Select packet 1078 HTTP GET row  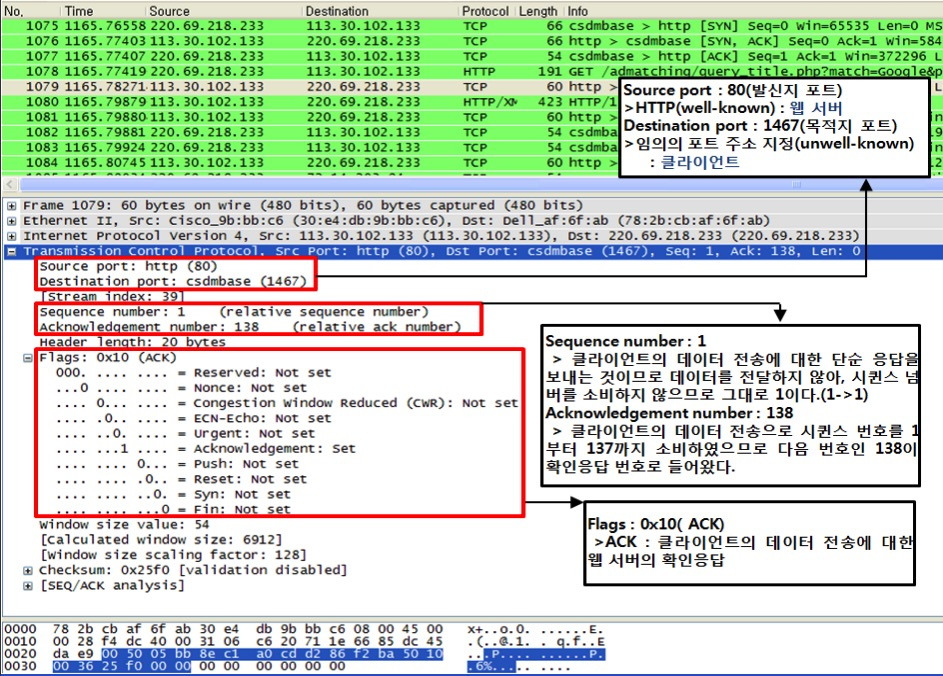[x=472, y=72]
